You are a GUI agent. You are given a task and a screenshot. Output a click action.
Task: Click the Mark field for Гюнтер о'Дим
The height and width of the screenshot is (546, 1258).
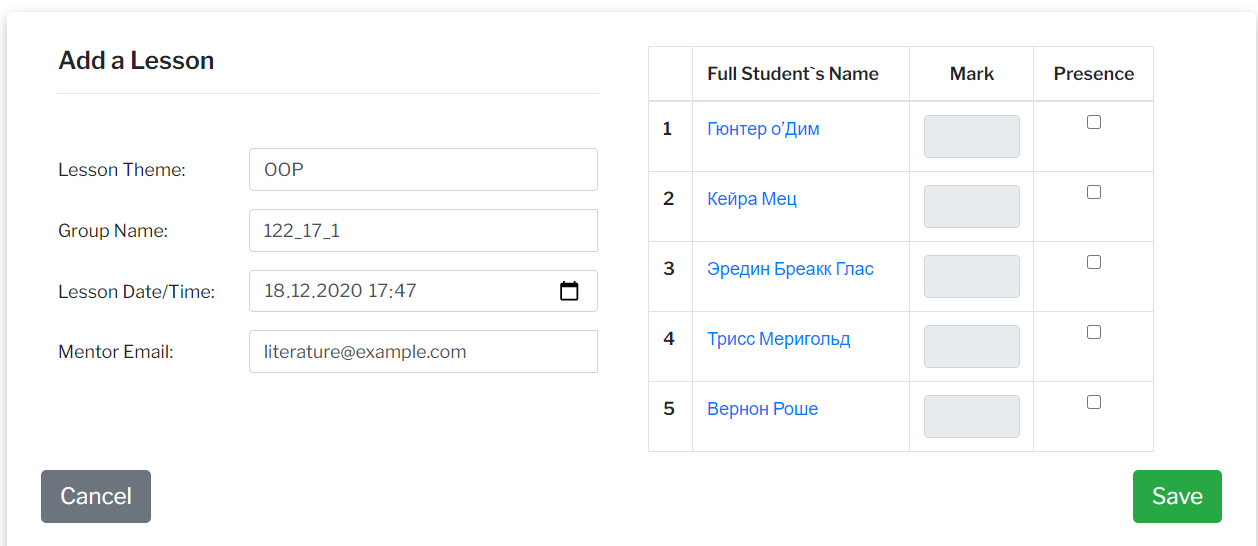point(971,137)
